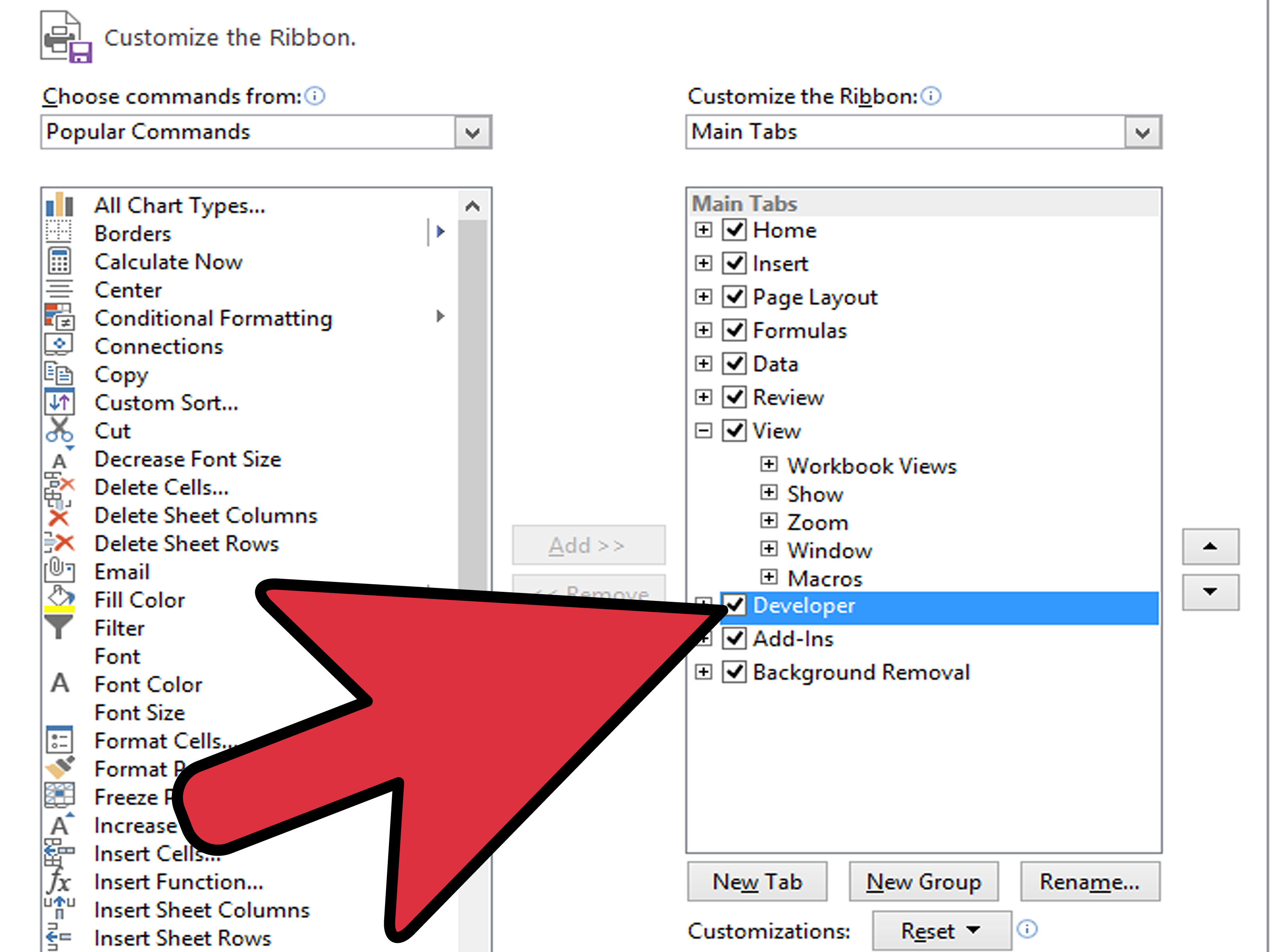Expand the Workbook Views group
The width and height of the screenshot is (1270, 952).
(x=768, y=464)
